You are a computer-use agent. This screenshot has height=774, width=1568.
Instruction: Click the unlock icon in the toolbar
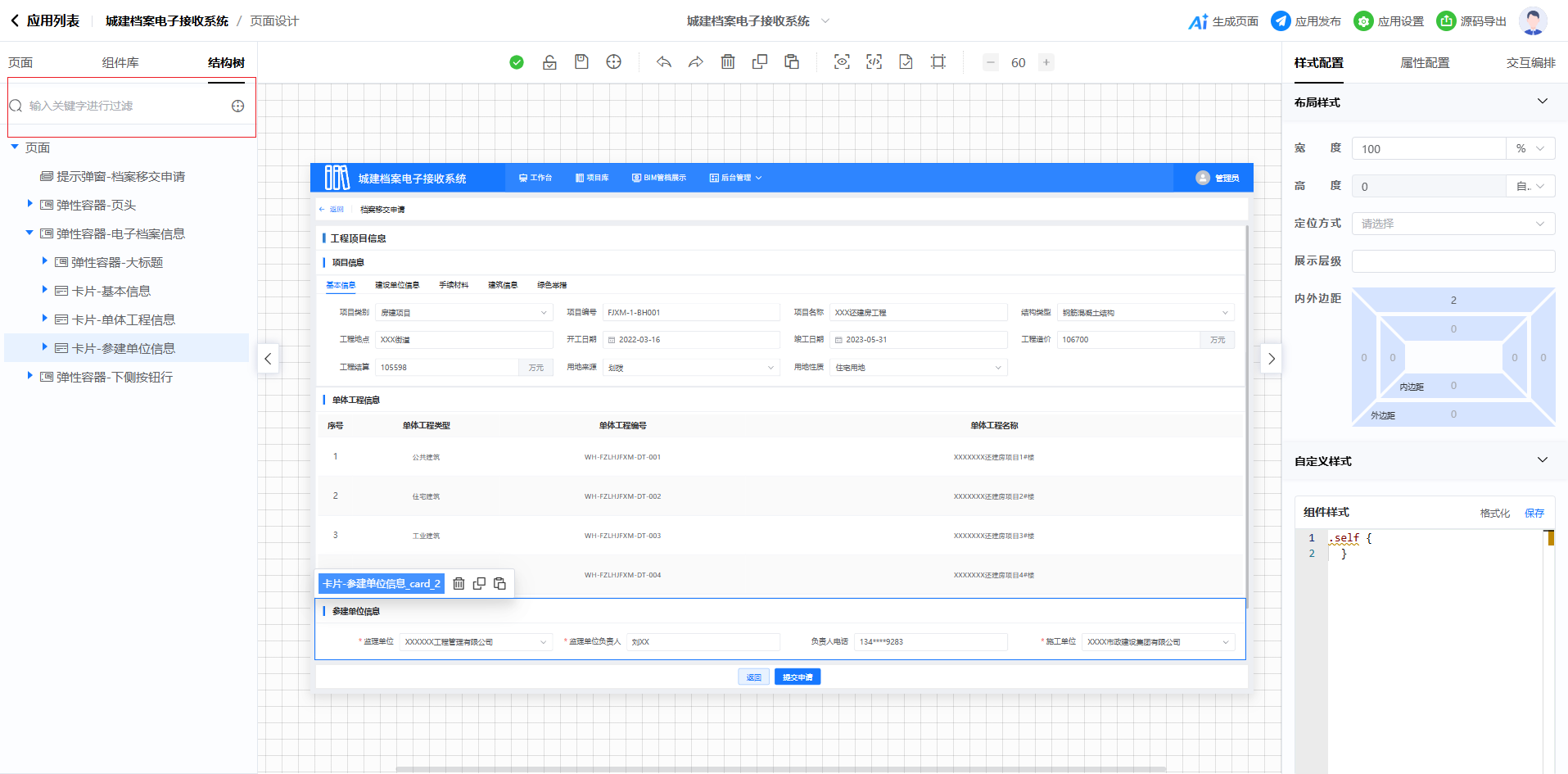point(549,62)
